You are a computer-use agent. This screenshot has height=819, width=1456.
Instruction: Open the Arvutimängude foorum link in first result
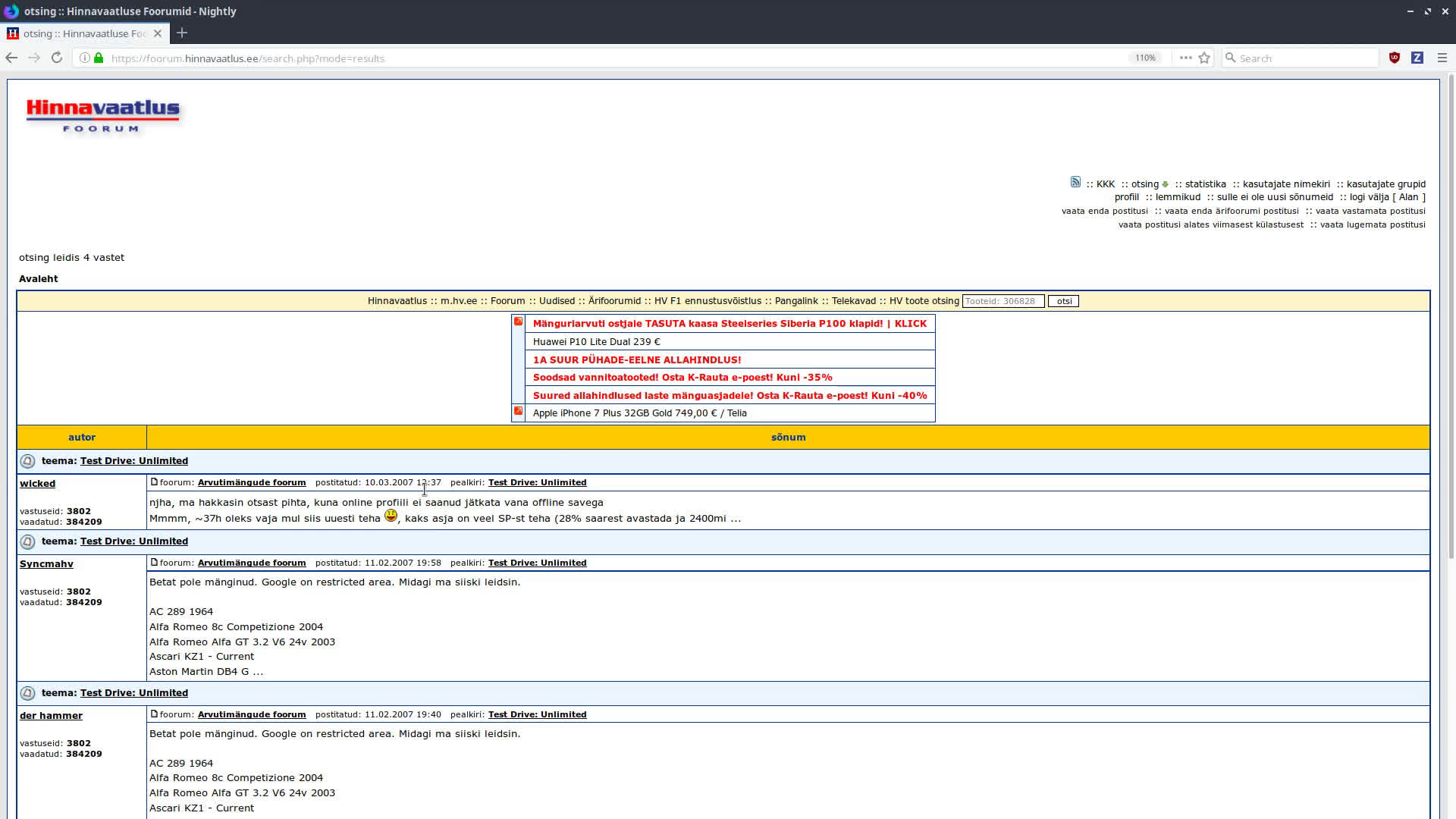click(x=252, y=482)
